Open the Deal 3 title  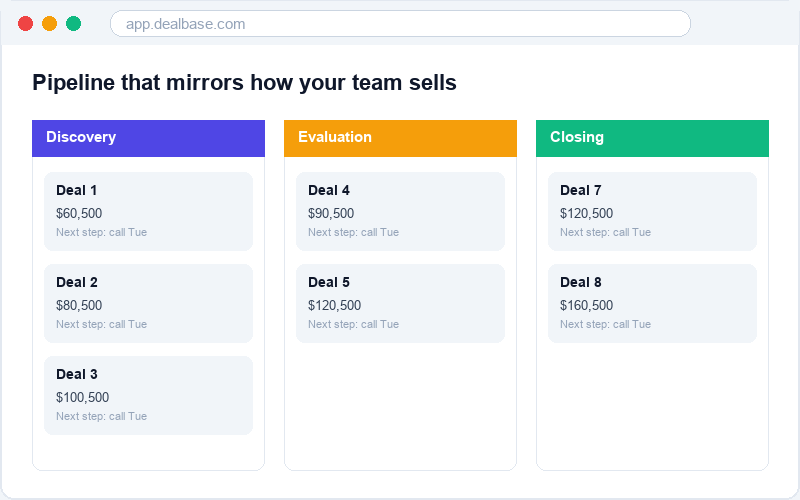point(77,374)
